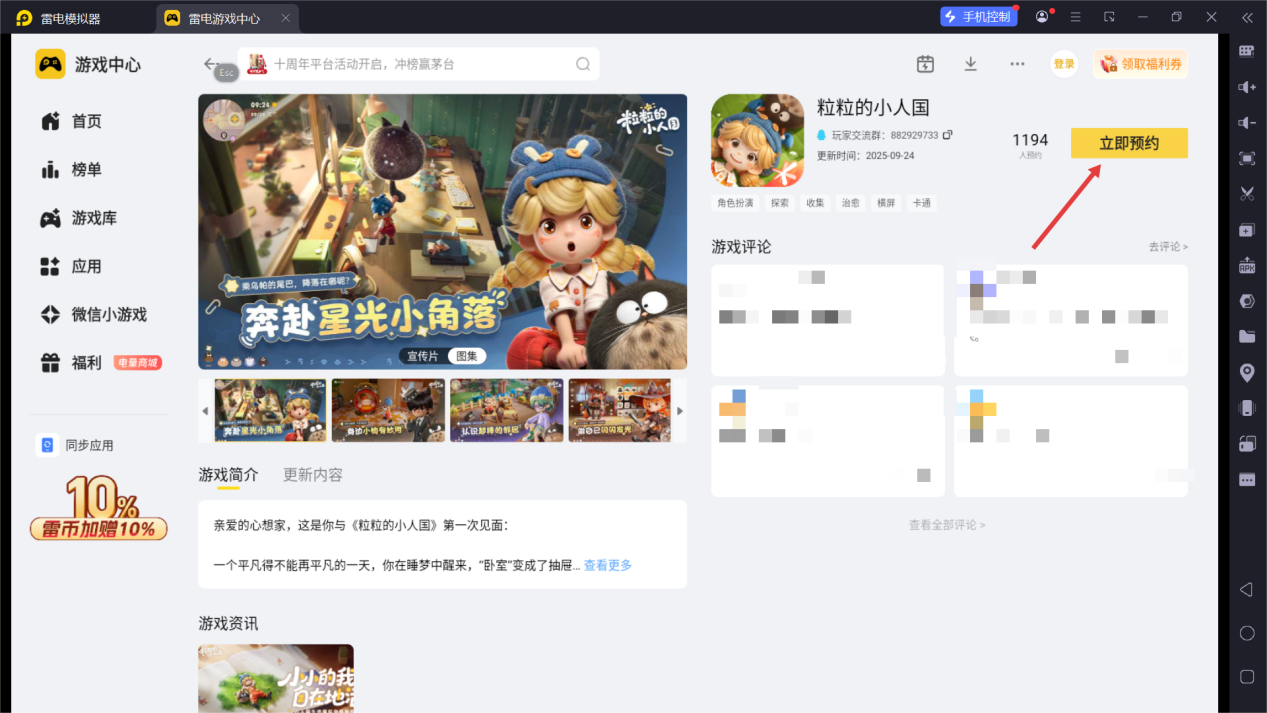Screen dimensions: 1267x713
Task: Open the events calendar icon near top right
Action: (x=924, y=63)
